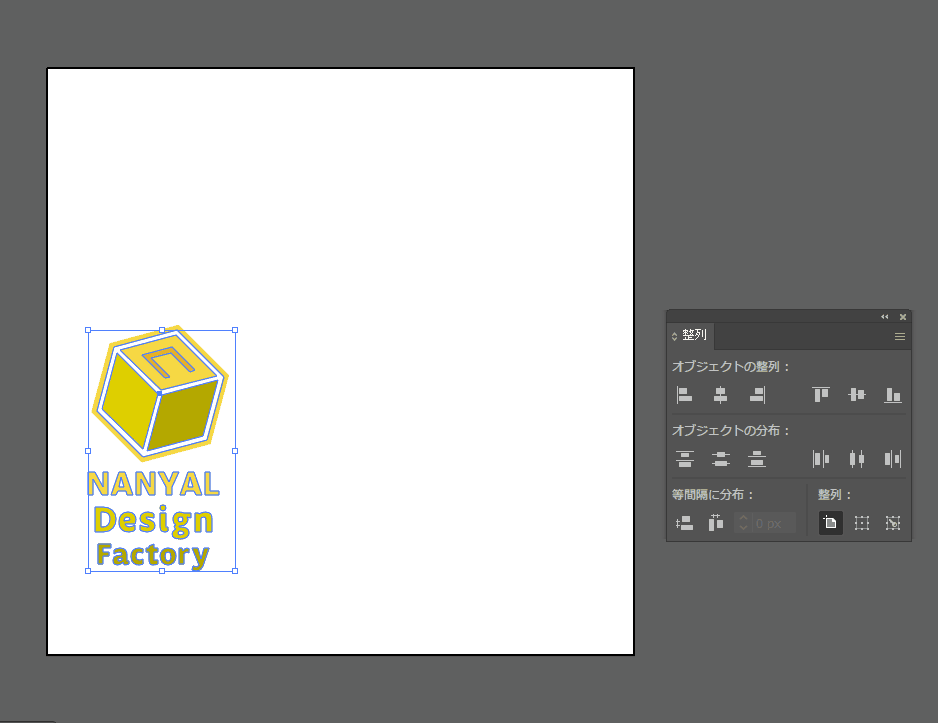Image resolution: width=938 pixels, height=723 pixels.
Task: Enable align to artboard option
Action: [830, 523]
